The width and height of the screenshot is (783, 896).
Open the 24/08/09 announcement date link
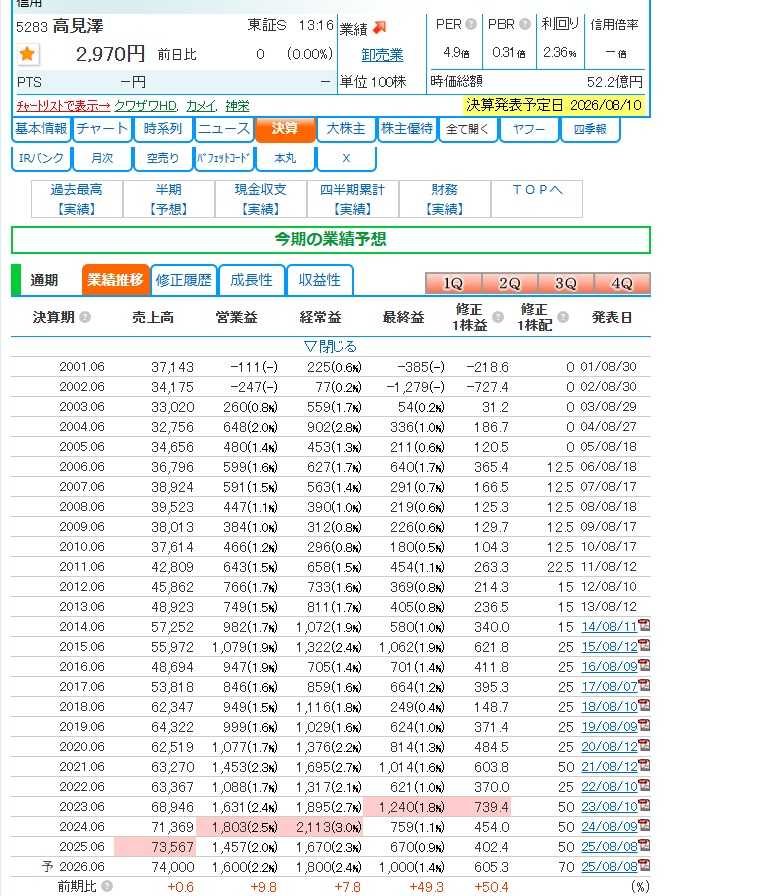[x=609, y=827]
